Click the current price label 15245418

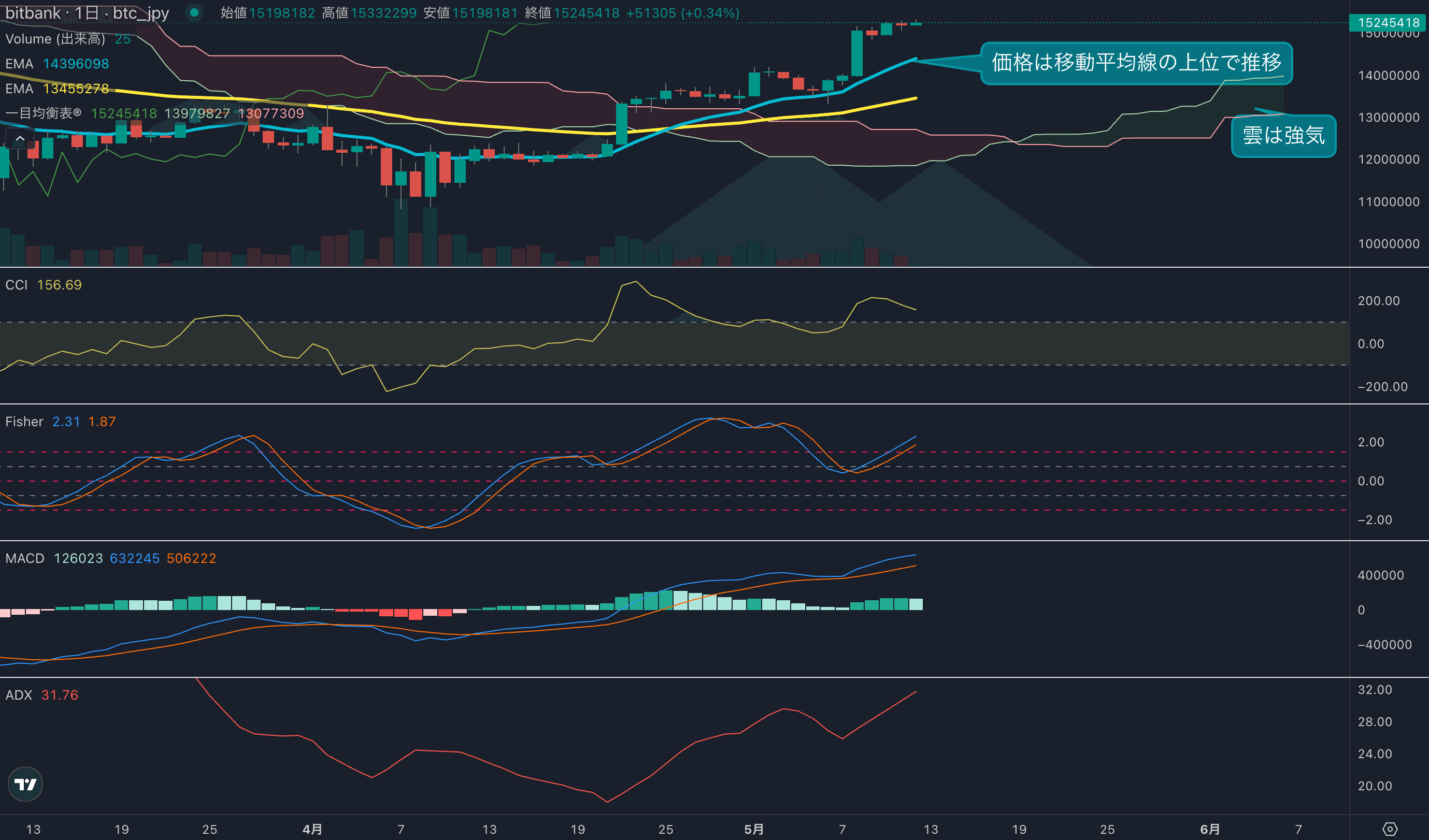click(1389, 23)
